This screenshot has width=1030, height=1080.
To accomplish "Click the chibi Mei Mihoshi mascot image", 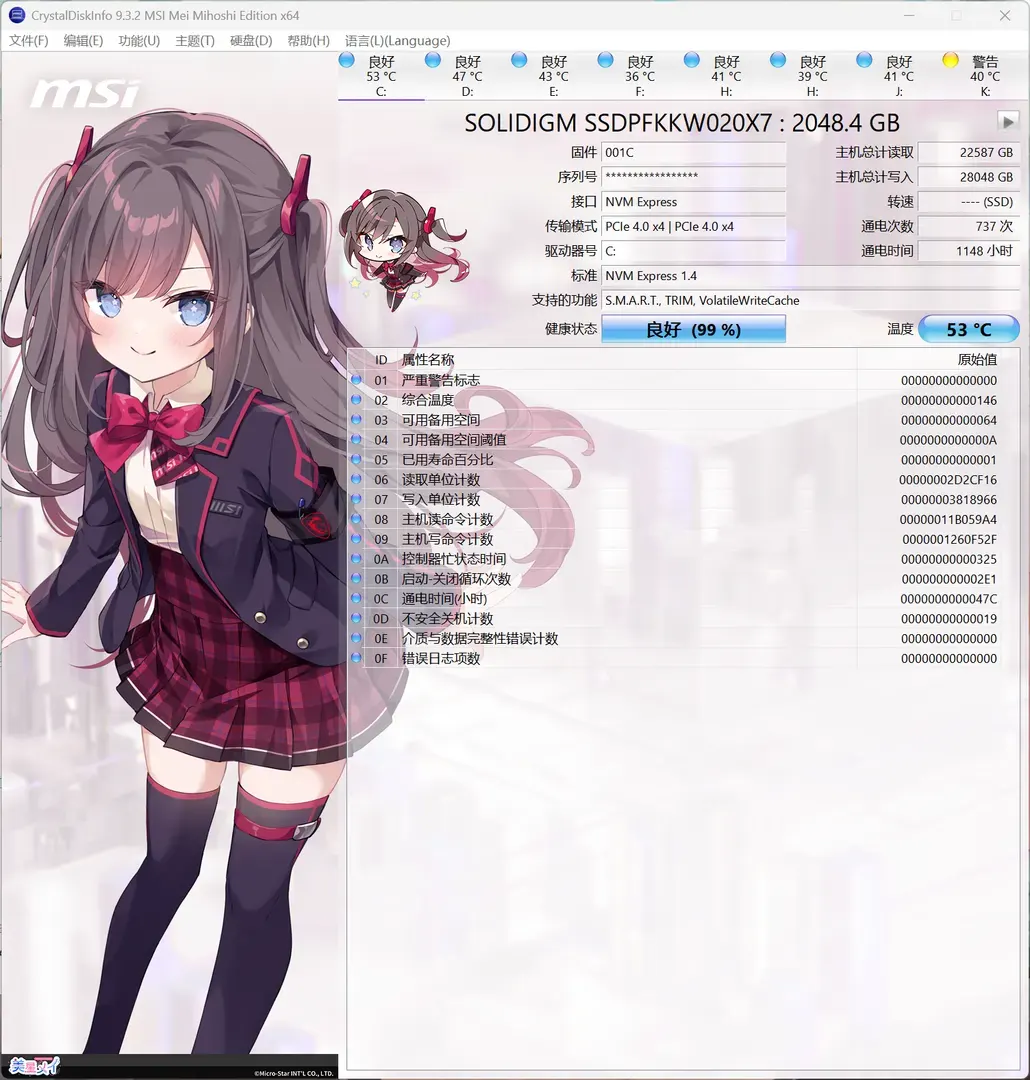I will click(403, 249).
